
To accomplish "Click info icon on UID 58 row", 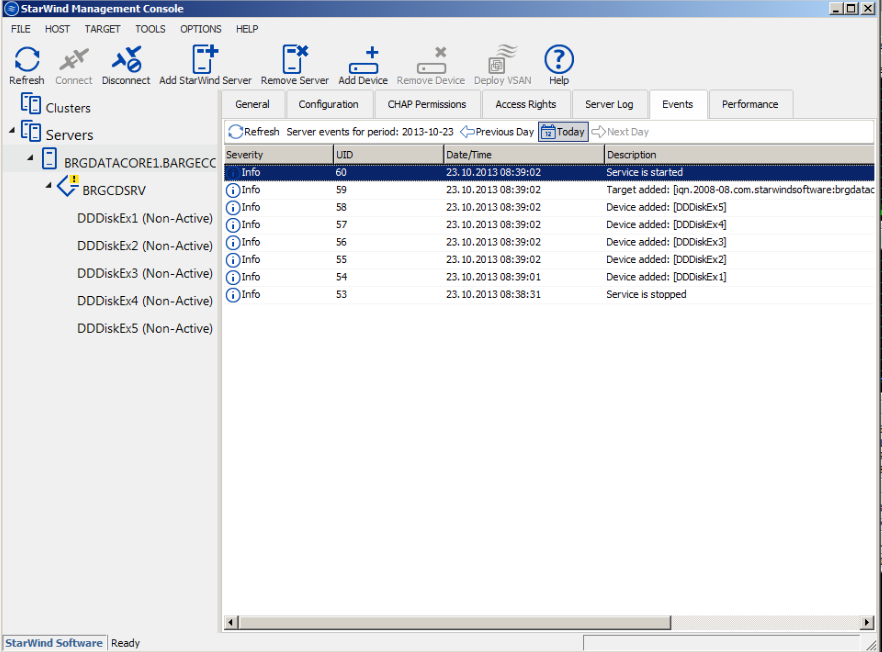I will click(232, 208).
